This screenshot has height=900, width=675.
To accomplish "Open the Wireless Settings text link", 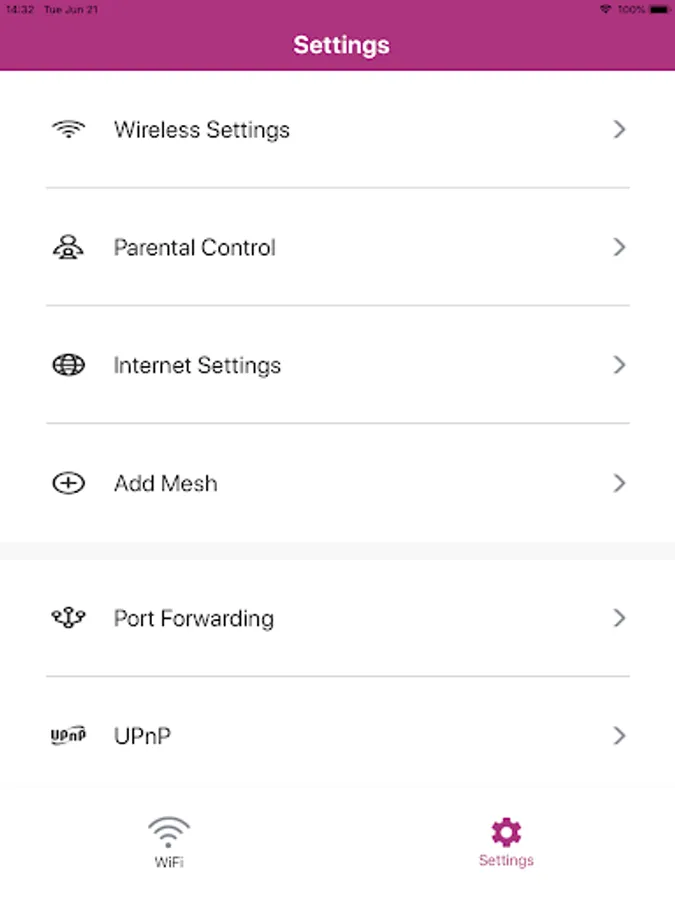I will click(x=202, y=130).
